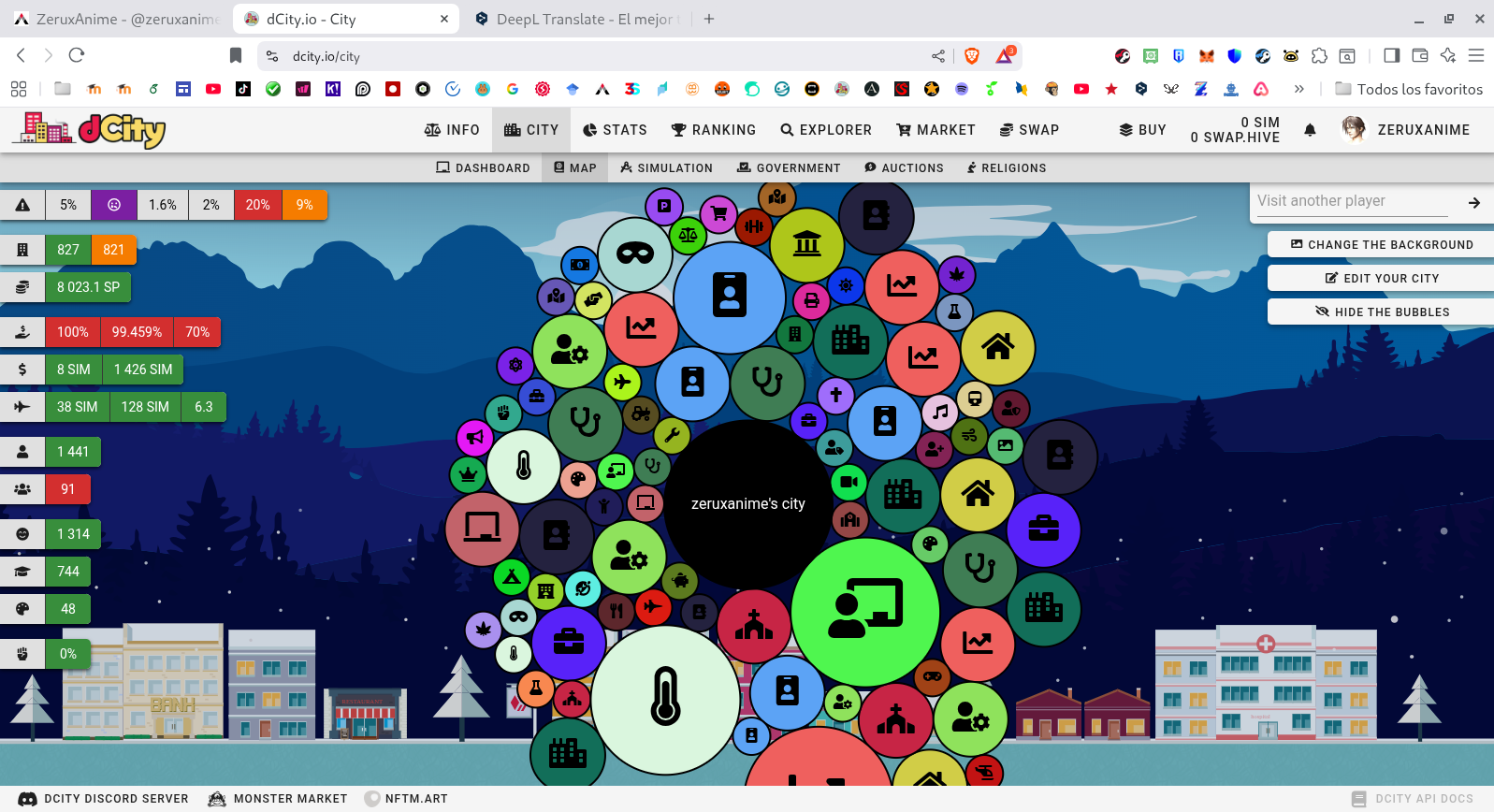Click the warning triangle stat icon
This screenshot has width=1494, height=812.
(22, 205)
